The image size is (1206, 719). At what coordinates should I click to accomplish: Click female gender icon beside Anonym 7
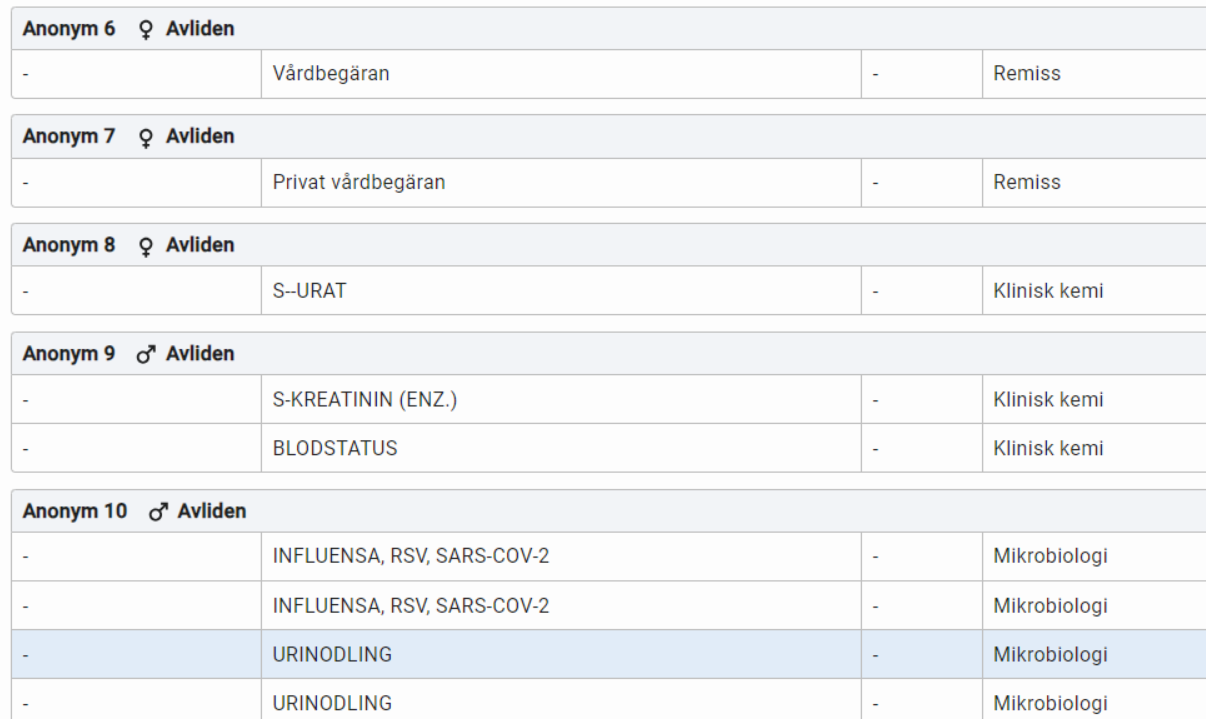[146, 137]
